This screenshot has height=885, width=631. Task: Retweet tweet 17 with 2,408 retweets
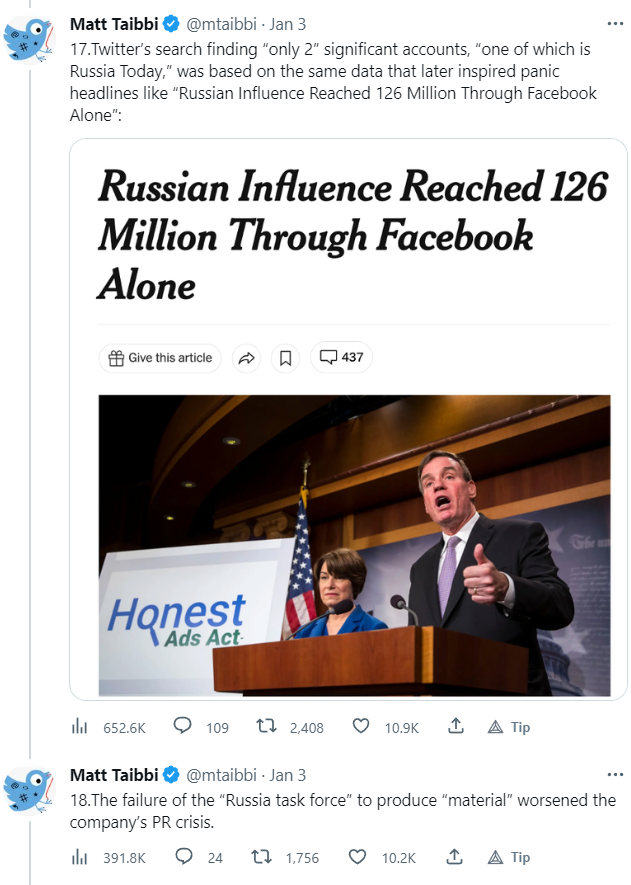pyautogui.click(x=267, y=727)
